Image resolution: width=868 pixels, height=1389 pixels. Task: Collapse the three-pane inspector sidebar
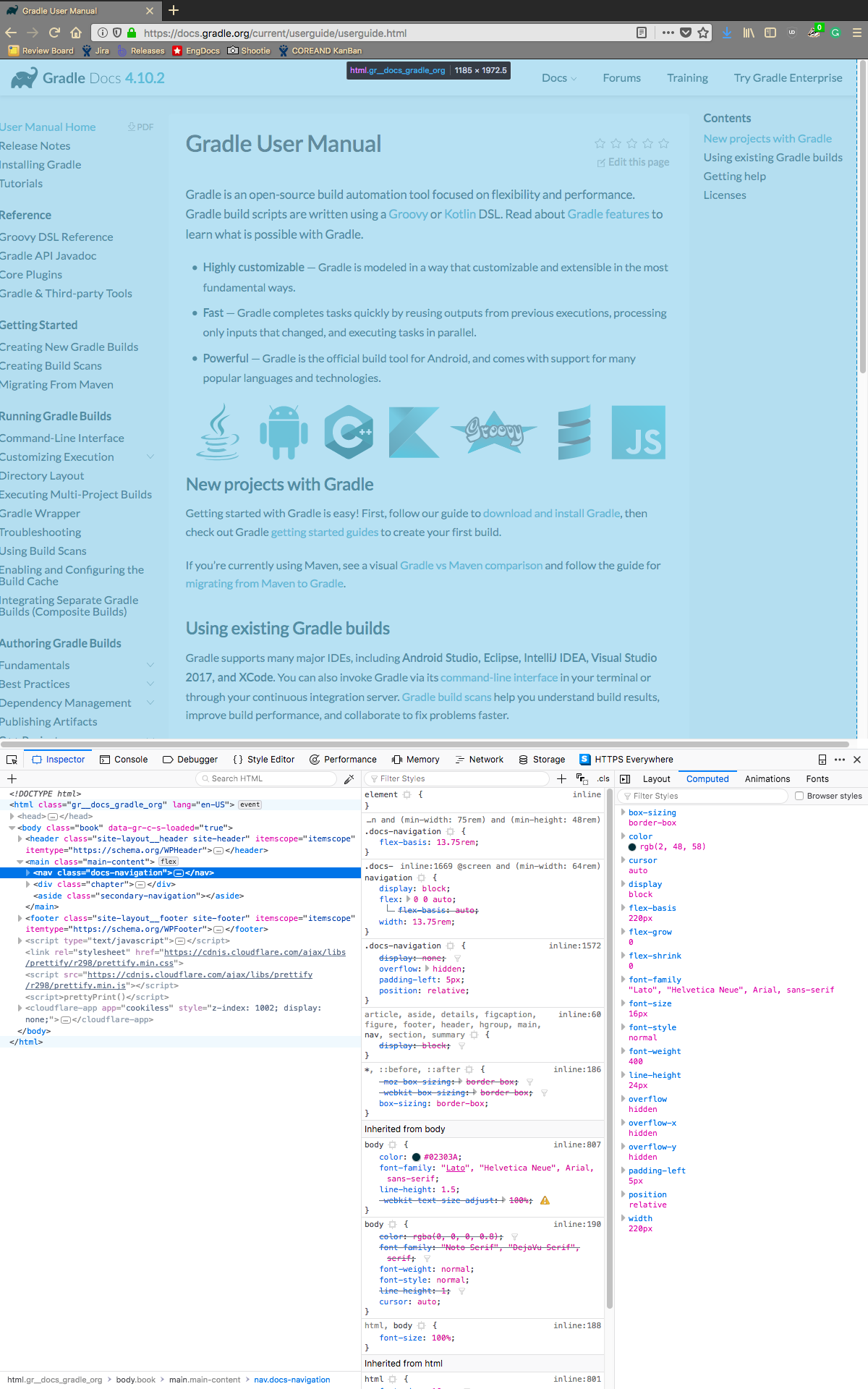(626, 778)
